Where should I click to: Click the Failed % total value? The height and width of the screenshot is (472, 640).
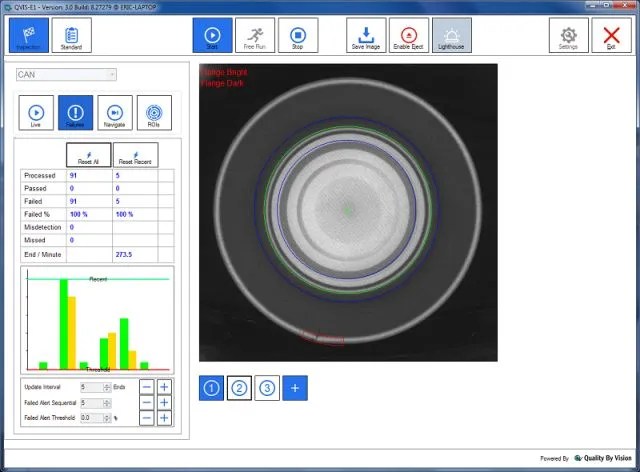point(79,214)
